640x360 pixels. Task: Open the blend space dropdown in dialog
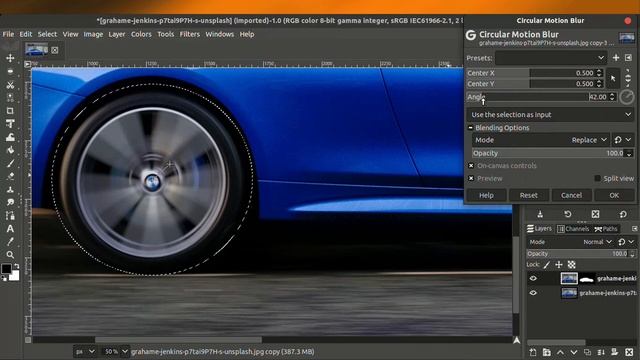point(622,140)
